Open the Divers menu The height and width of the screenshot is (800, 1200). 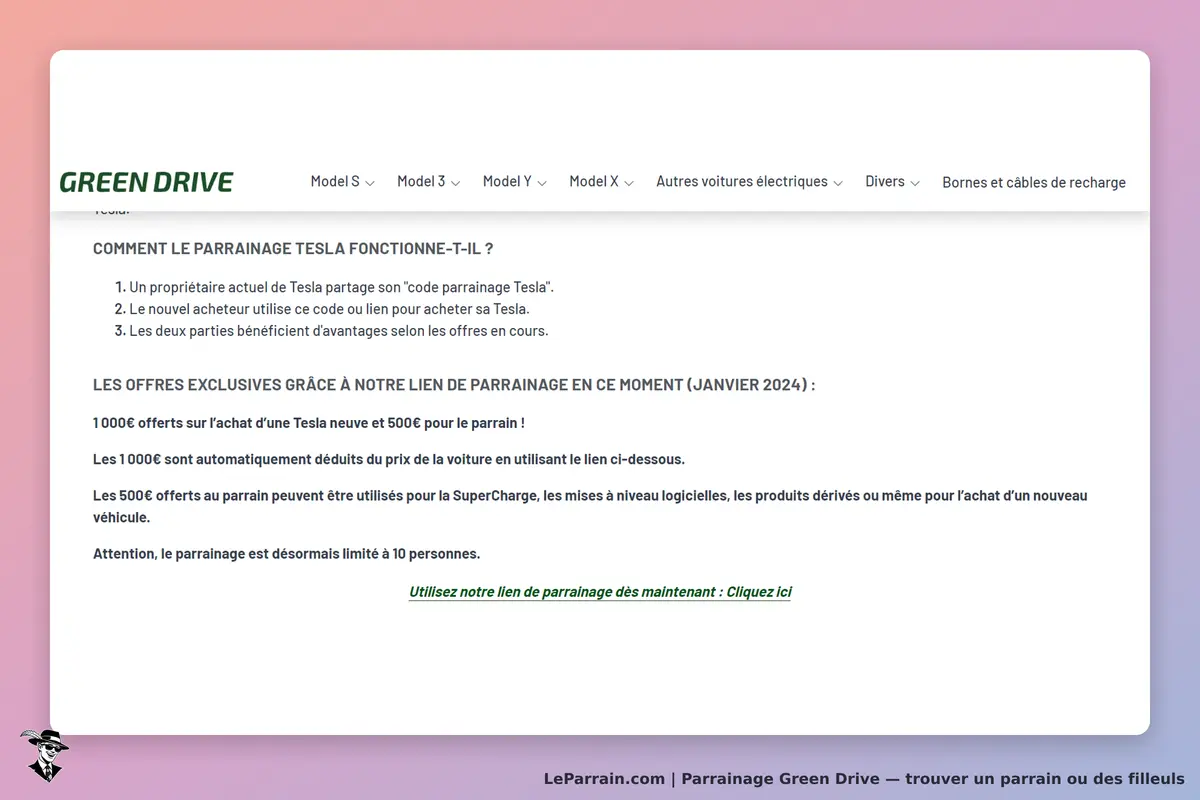(x=885, y=181)
